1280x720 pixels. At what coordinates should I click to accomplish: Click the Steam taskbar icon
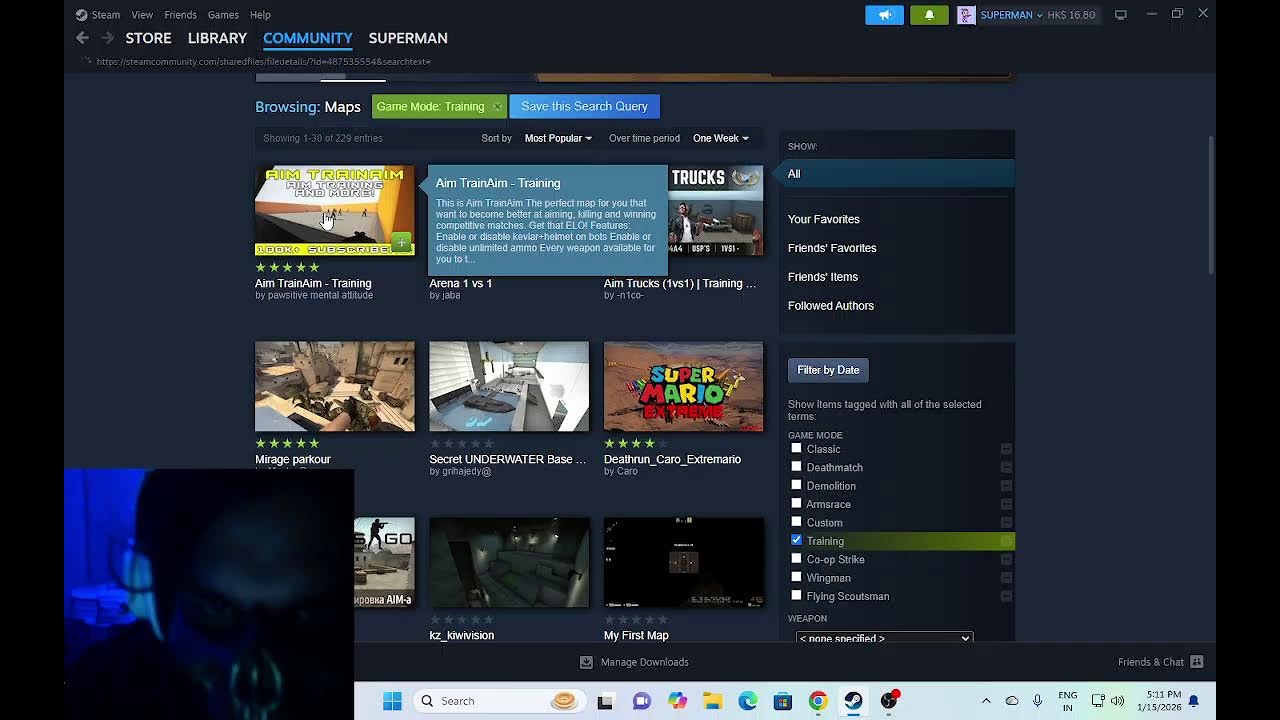click(853, 701)
